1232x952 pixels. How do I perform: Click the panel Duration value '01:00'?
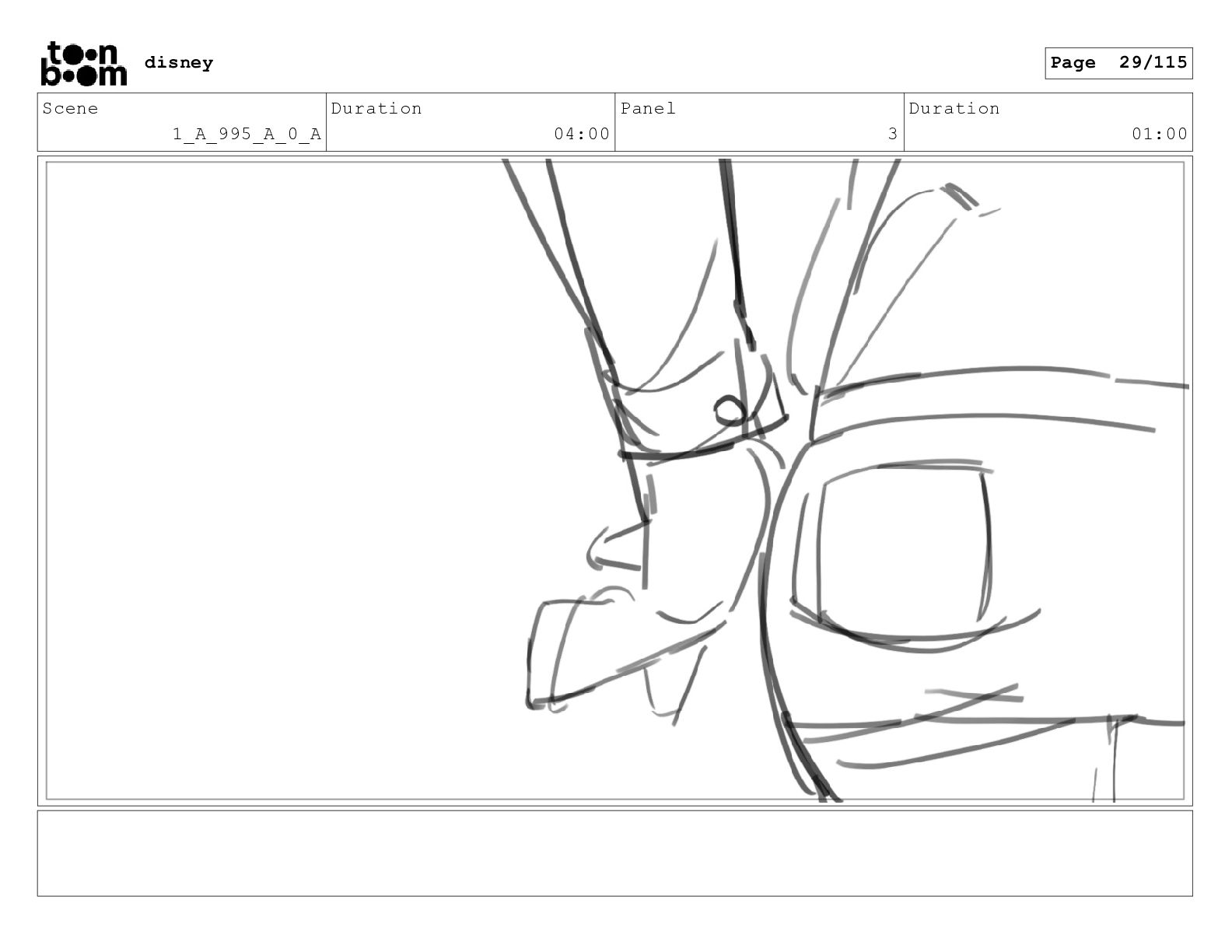pyautogui.click(x=1160, y=134)
